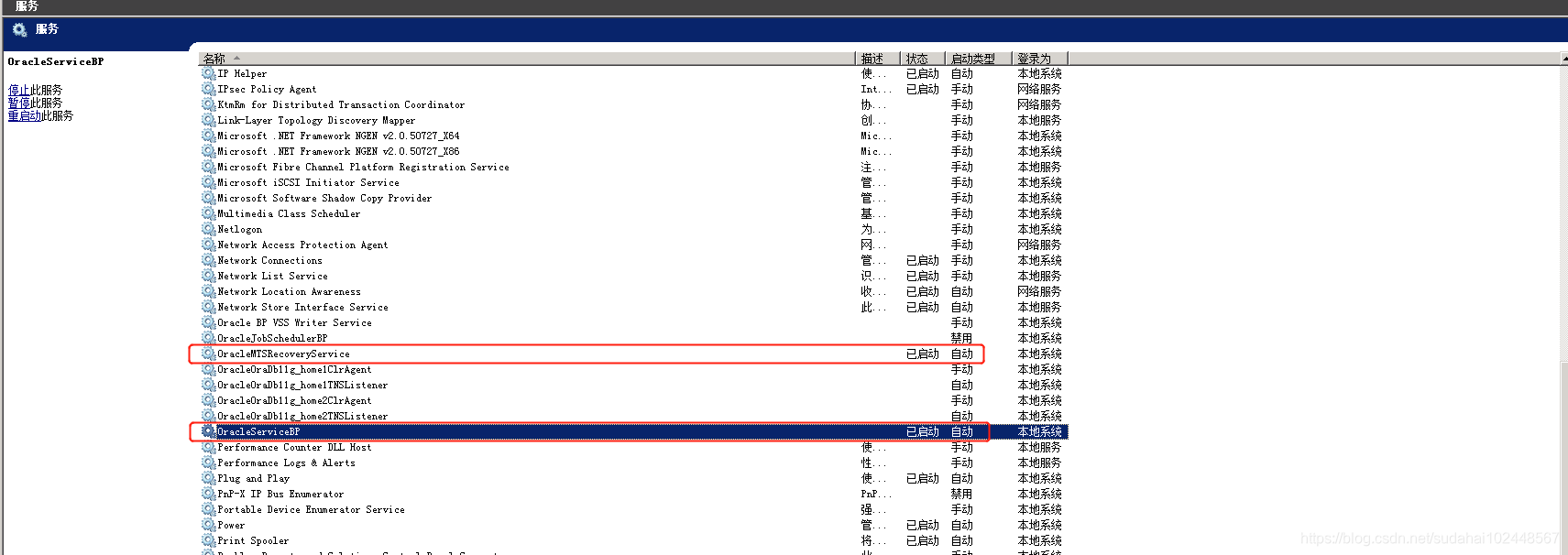The image size is (1568, 555).
Task: Click the 已启动 status of Plug and Play
Action: click(923, 478)
